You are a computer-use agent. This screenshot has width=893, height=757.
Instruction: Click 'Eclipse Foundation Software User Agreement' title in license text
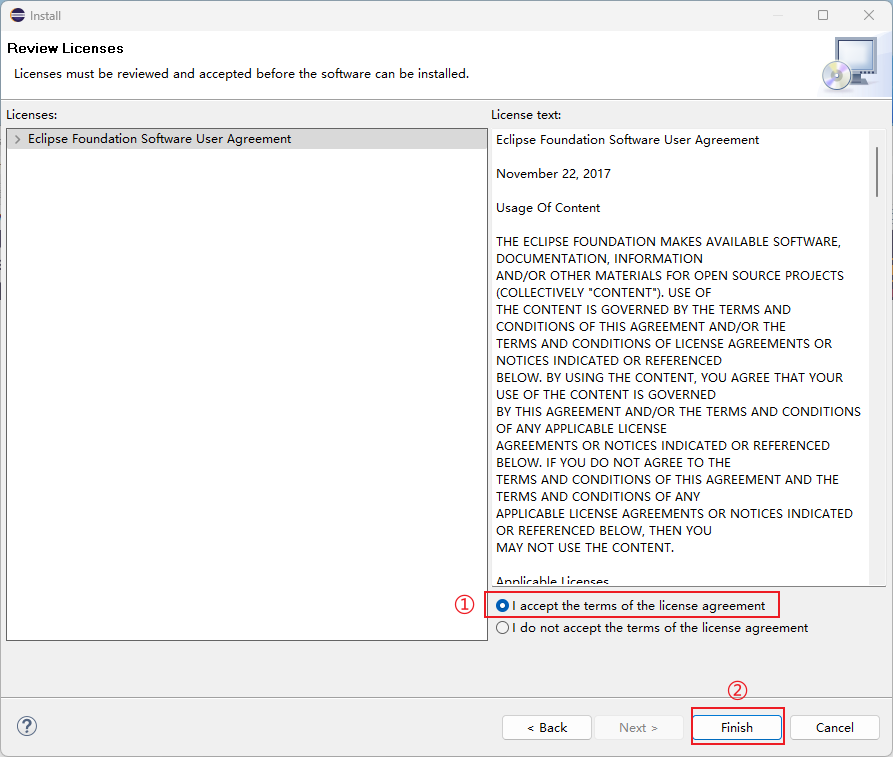[628, 140]
